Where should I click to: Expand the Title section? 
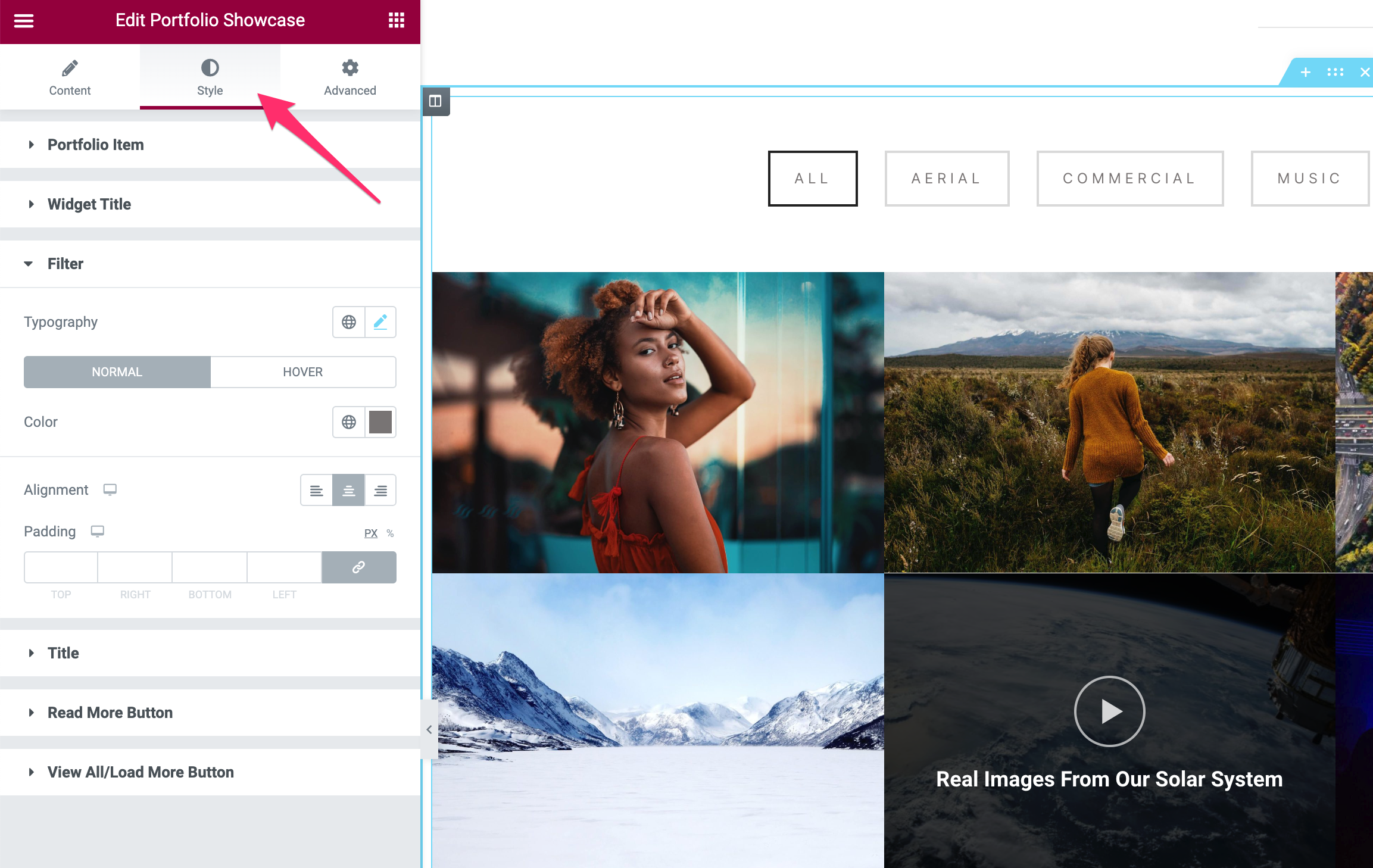210,653
